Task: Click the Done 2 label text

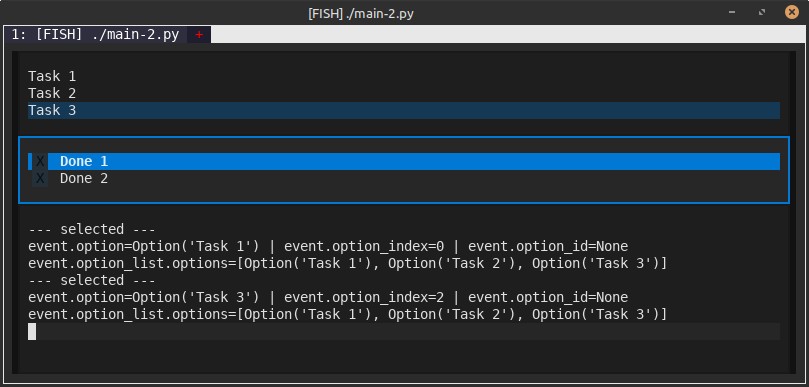Action: (x=84, y=179)
